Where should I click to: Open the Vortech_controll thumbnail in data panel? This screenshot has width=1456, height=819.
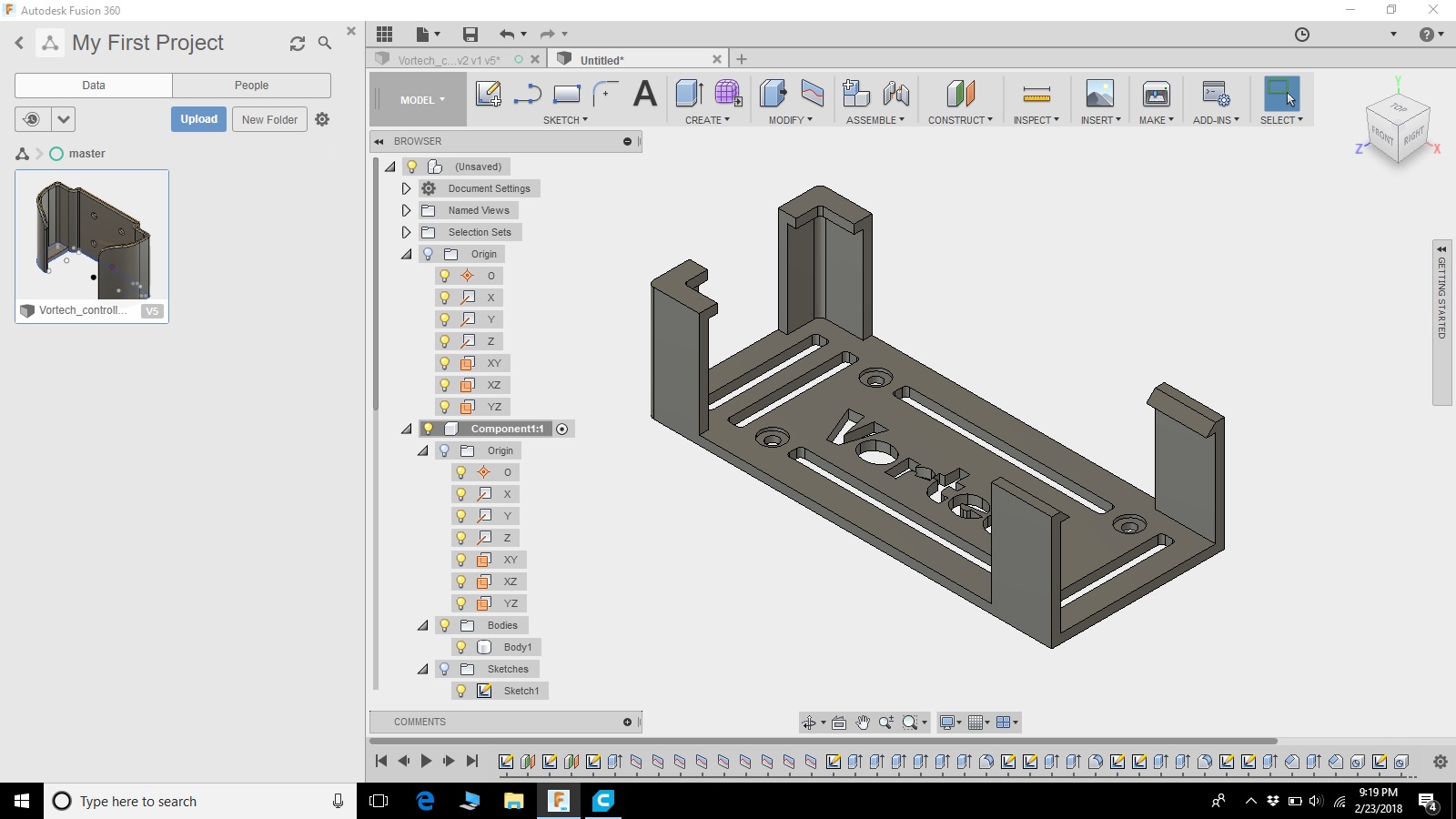[x=92, y=246]
